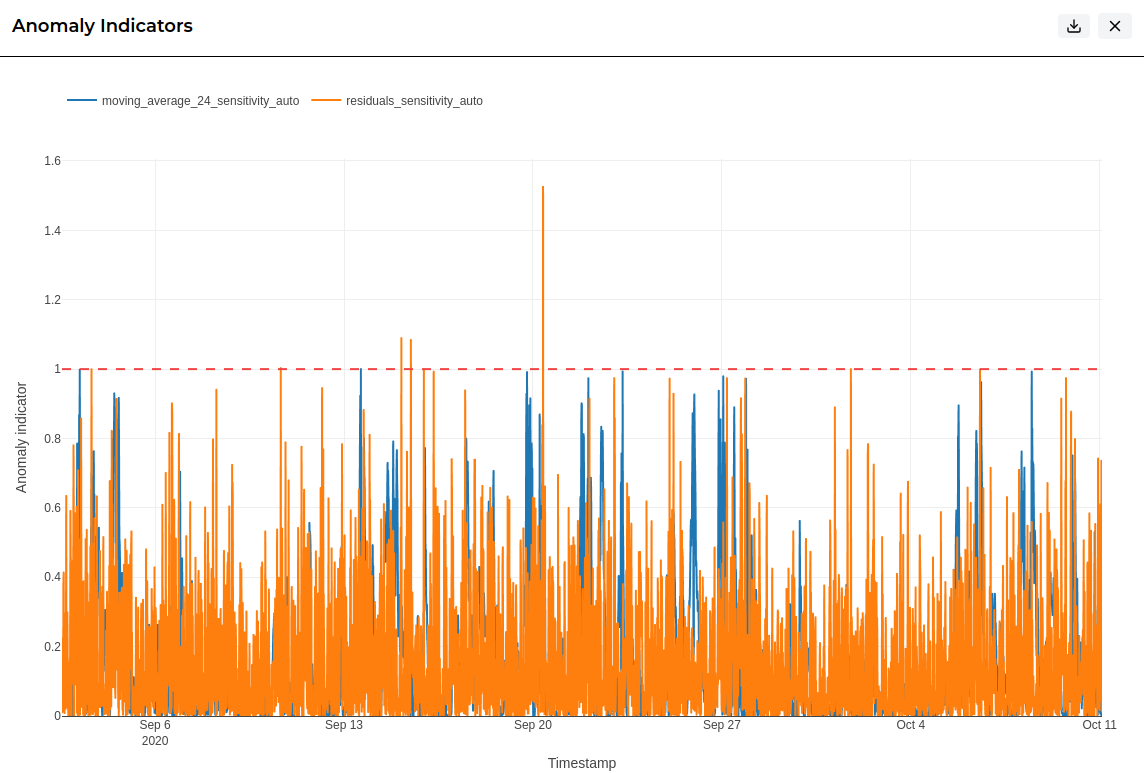Download the Anomaly Indicators chart

(1073, 26)
